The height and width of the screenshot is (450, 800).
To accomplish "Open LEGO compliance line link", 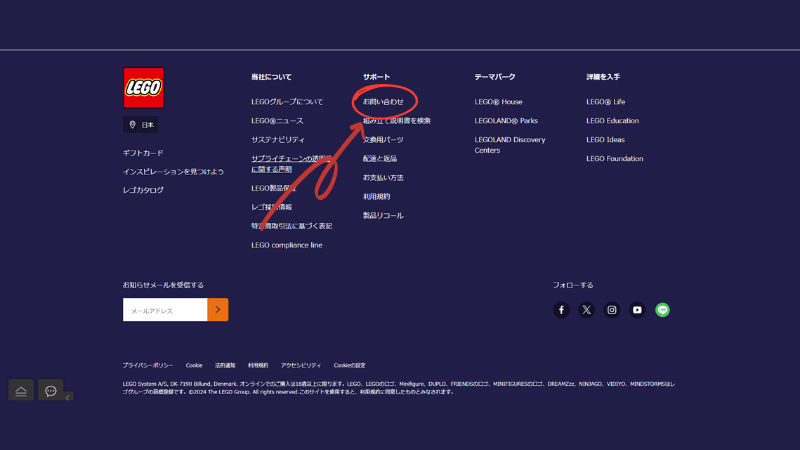I will point(287,245).
